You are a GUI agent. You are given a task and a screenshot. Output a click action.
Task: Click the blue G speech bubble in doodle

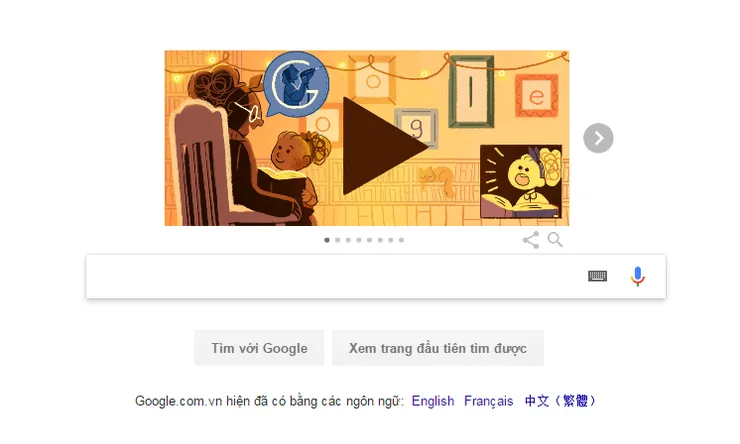click(x=296, y=84)
